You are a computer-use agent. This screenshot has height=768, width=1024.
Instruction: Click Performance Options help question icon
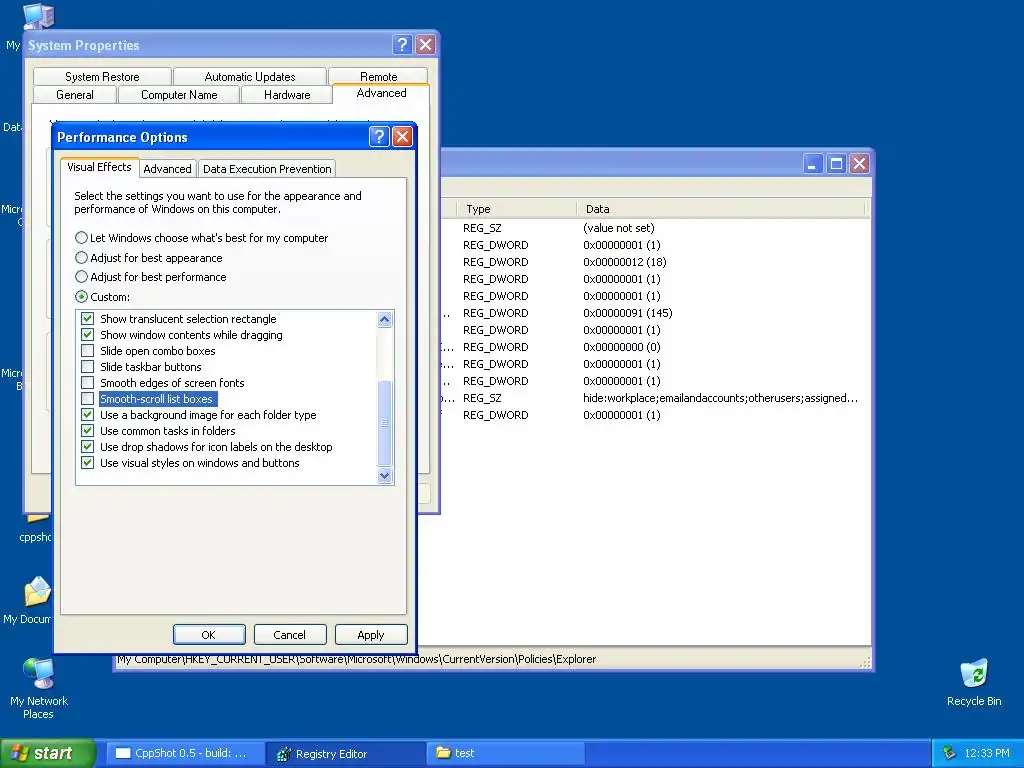point(379,136)
